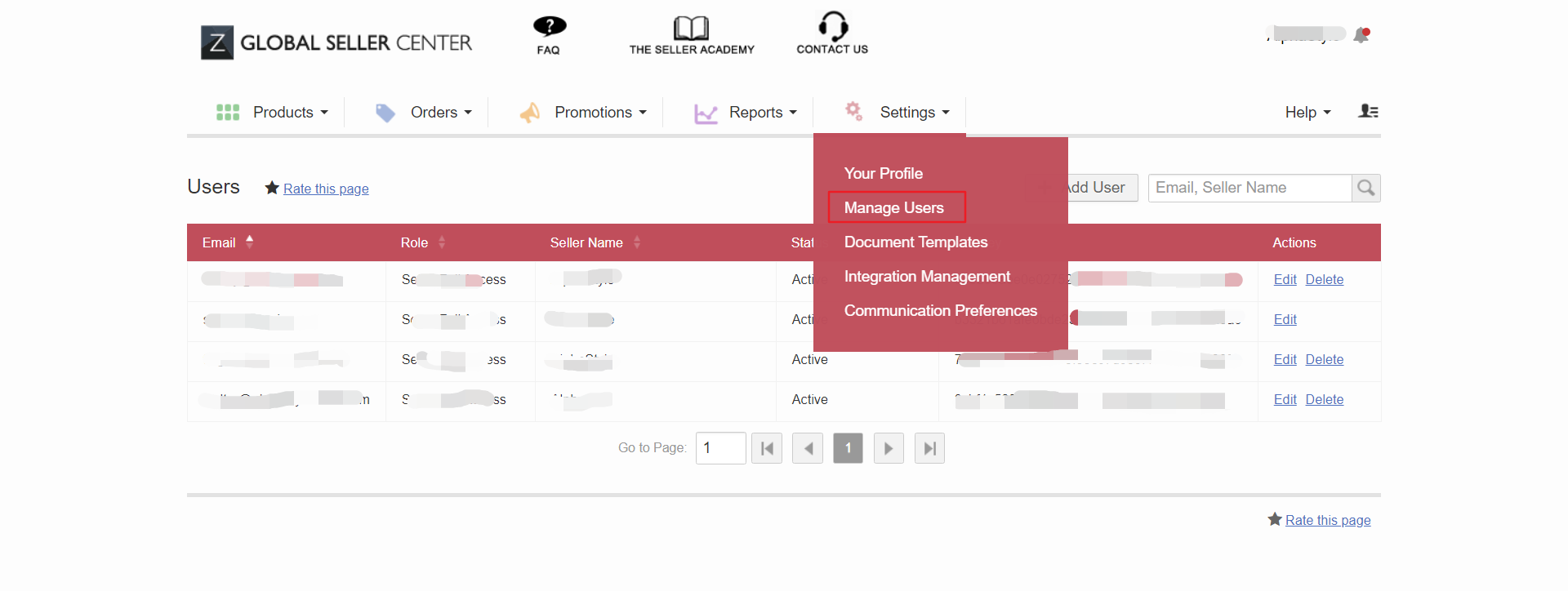Open Integration Management menu item

[x=927, y=276]
